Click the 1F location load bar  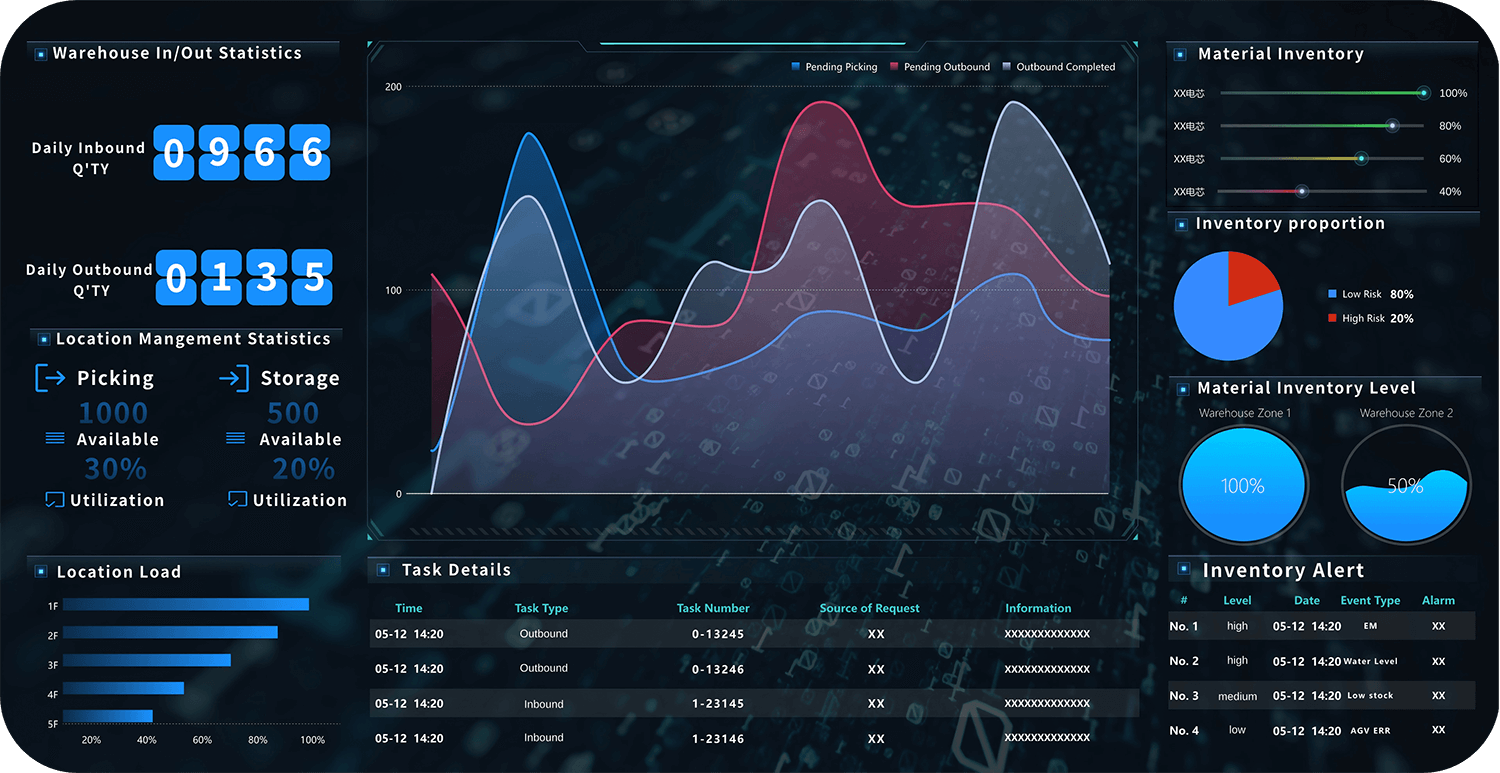click(186, 604)
